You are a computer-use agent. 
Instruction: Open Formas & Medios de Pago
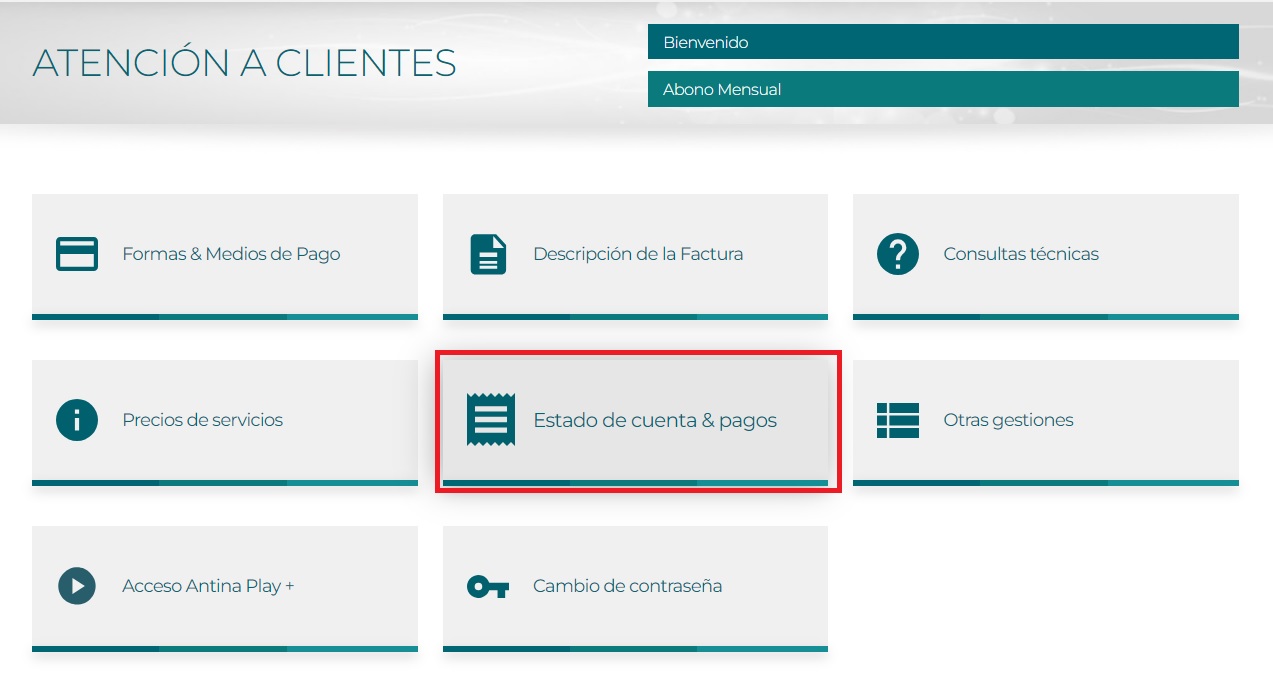click(231, 254)
